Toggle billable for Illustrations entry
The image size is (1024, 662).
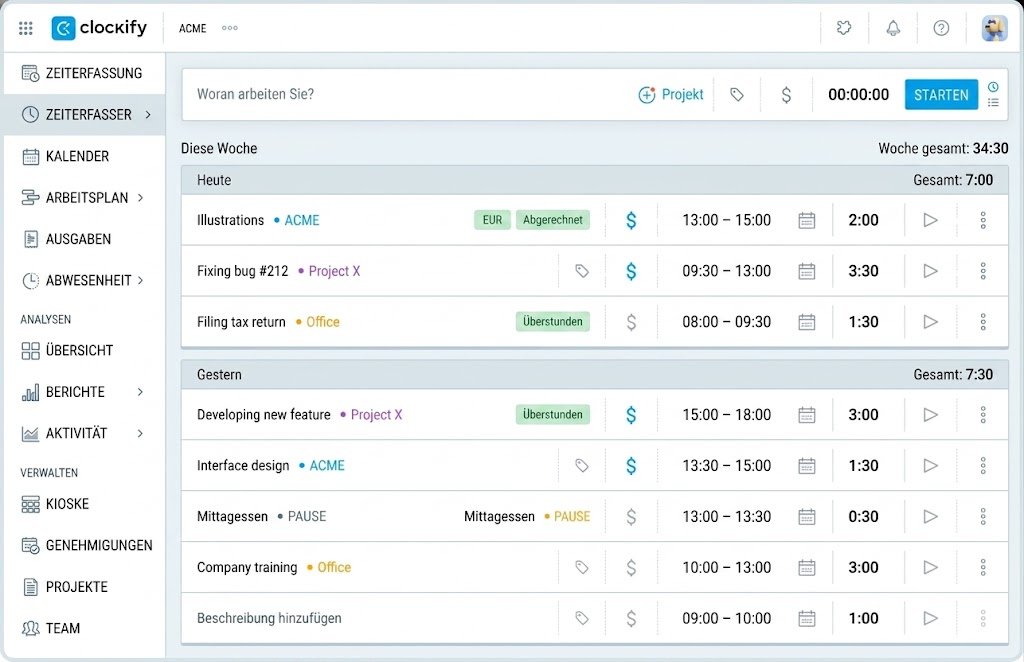pyautogui.click(x=631, y=221)
